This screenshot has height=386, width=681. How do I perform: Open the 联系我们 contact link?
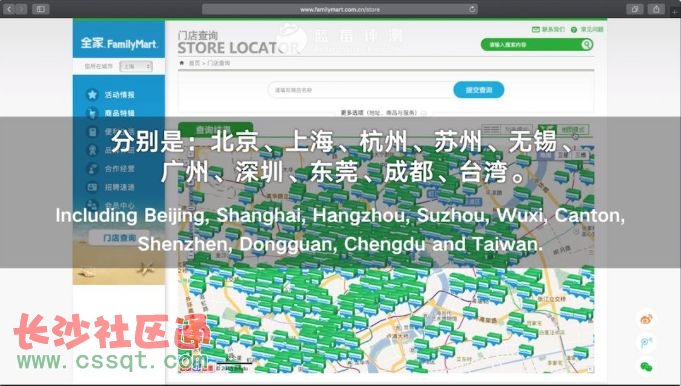549,30
